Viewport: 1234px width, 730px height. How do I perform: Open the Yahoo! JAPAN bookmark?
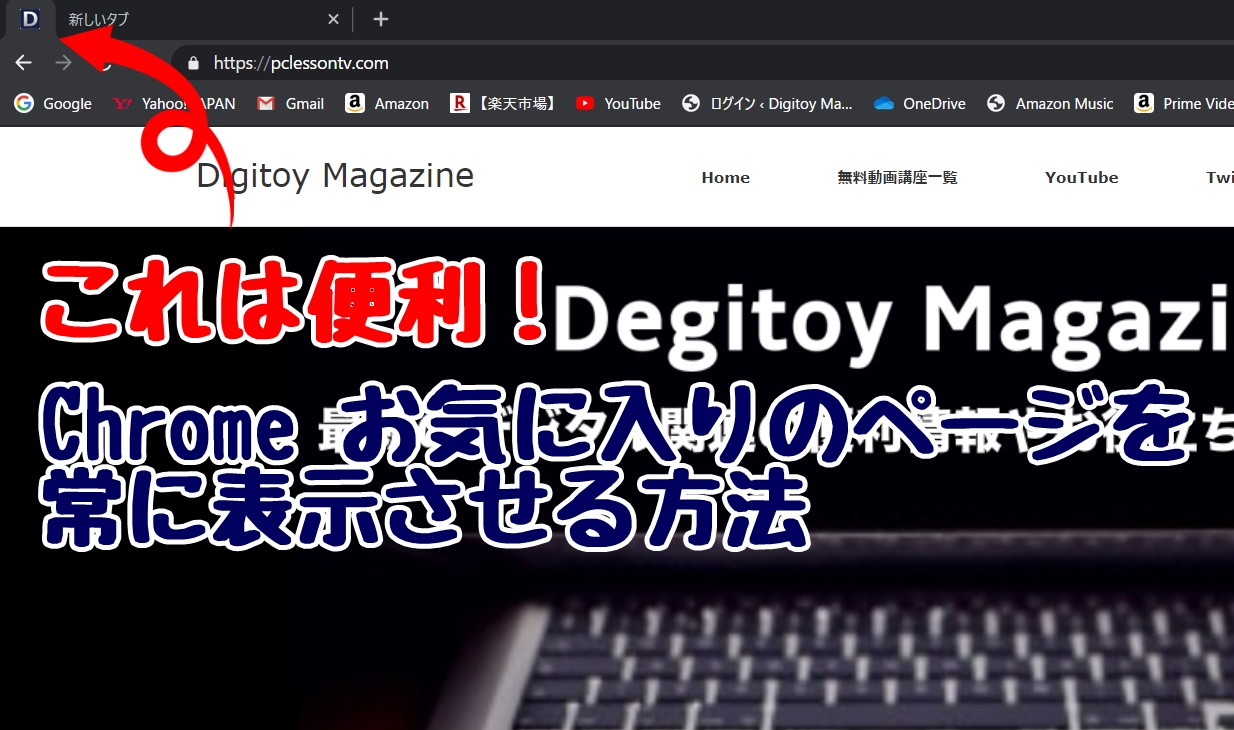point(174,103)
